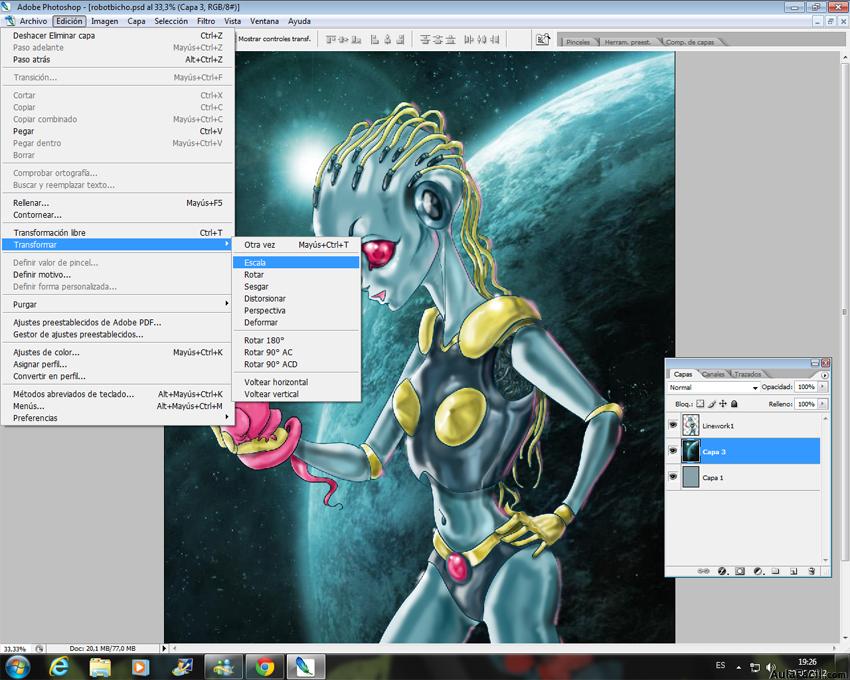This screenshot has width=850, height=680.
Task: Click the align top edges icon
Action: (x=330, y=40)
